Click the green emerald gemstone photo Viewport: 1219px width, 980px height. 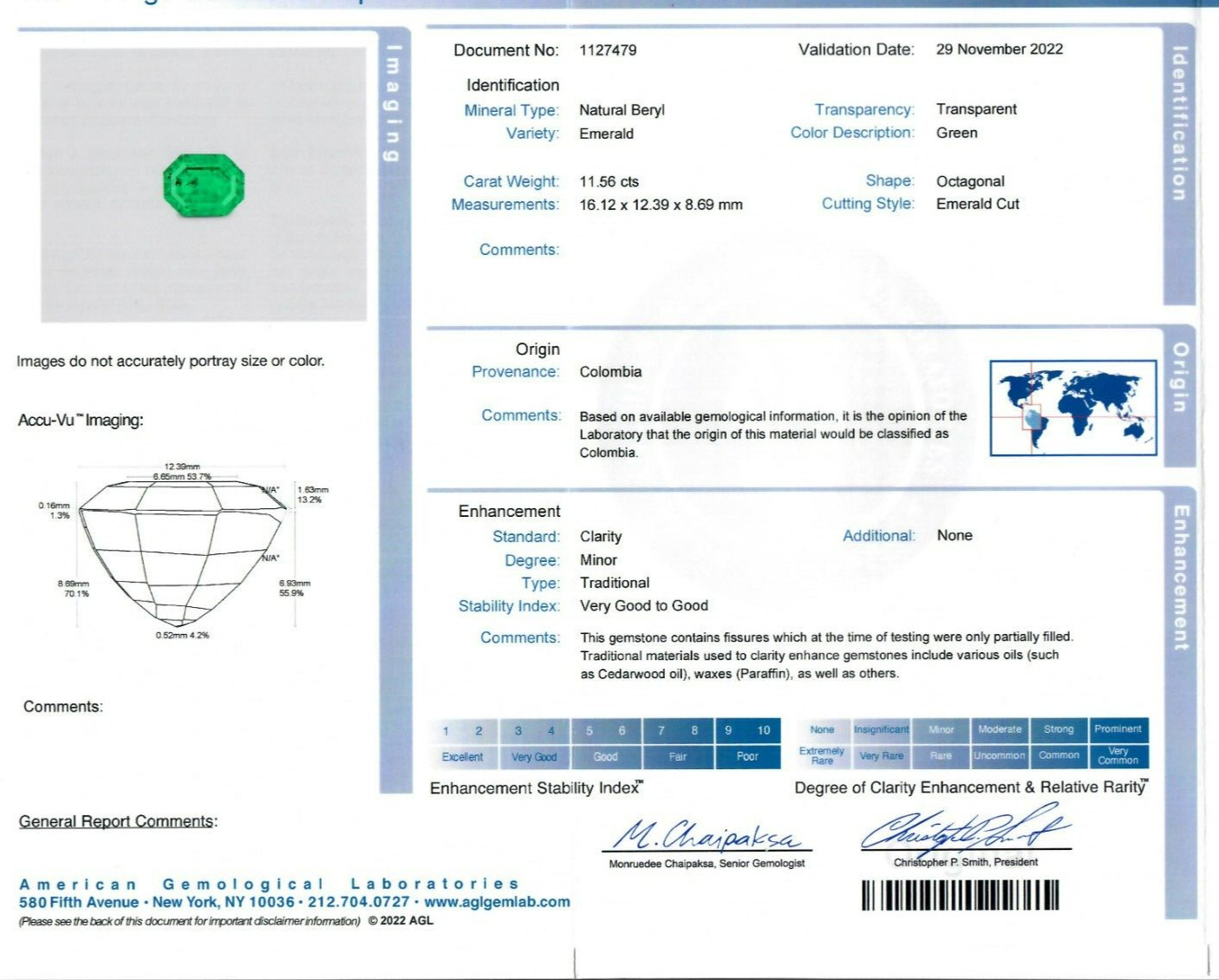204,186
